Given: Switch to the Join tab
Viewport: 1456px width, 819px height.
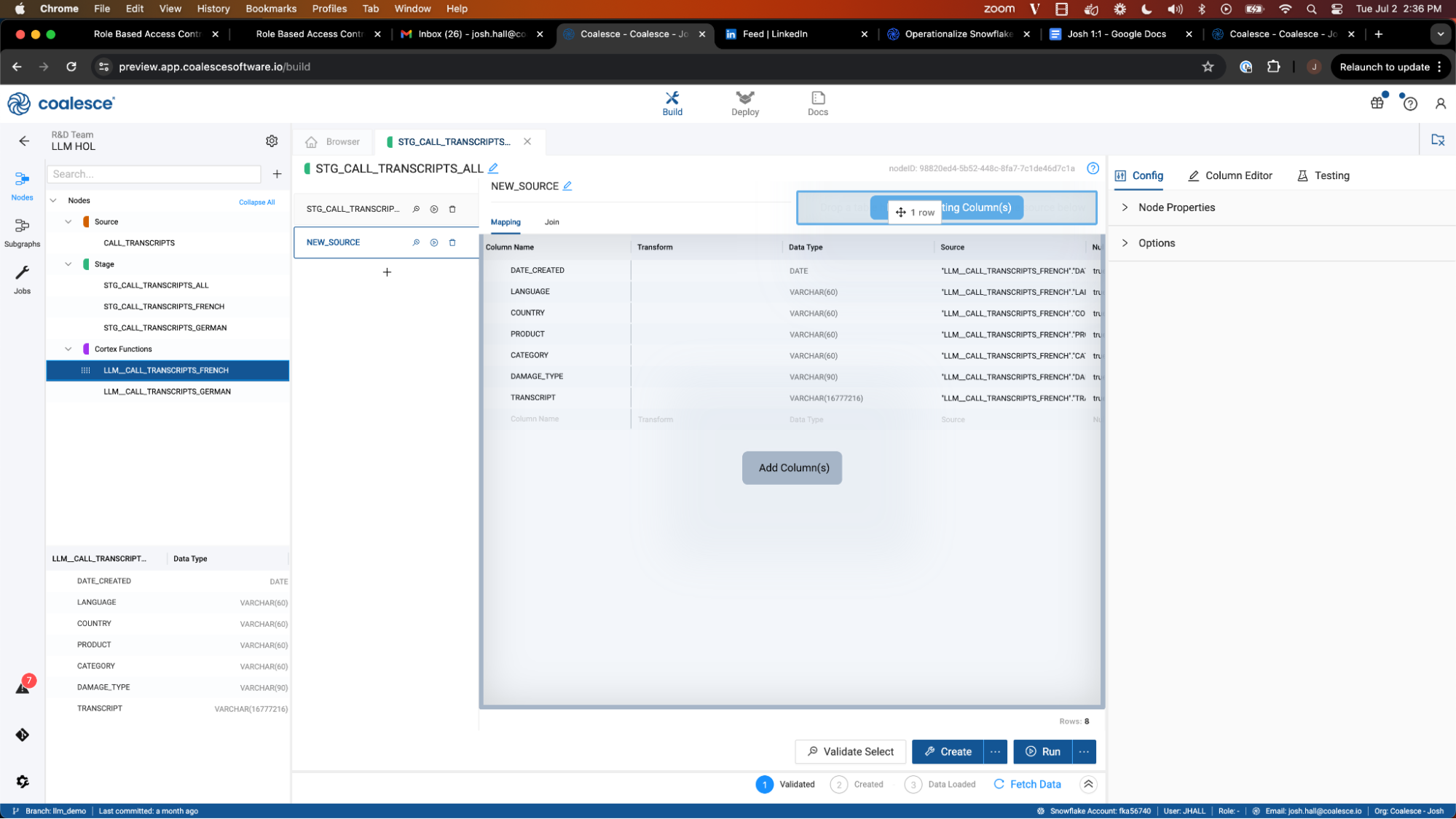Looking at the screenshot, I should pyautogui.click(x=551, y=222).
